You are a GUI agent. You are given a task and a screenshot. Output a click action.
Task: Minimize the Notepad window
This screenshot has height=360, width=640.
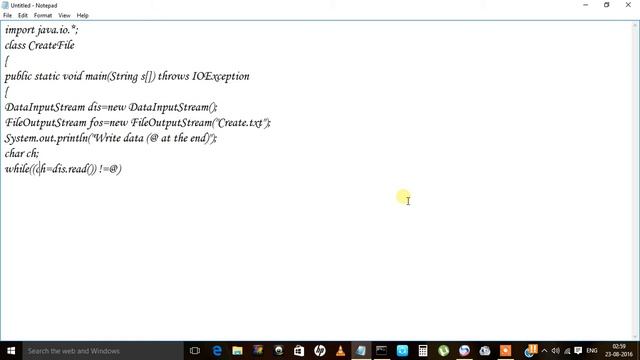pyautogui.click(x=586, y=5)
